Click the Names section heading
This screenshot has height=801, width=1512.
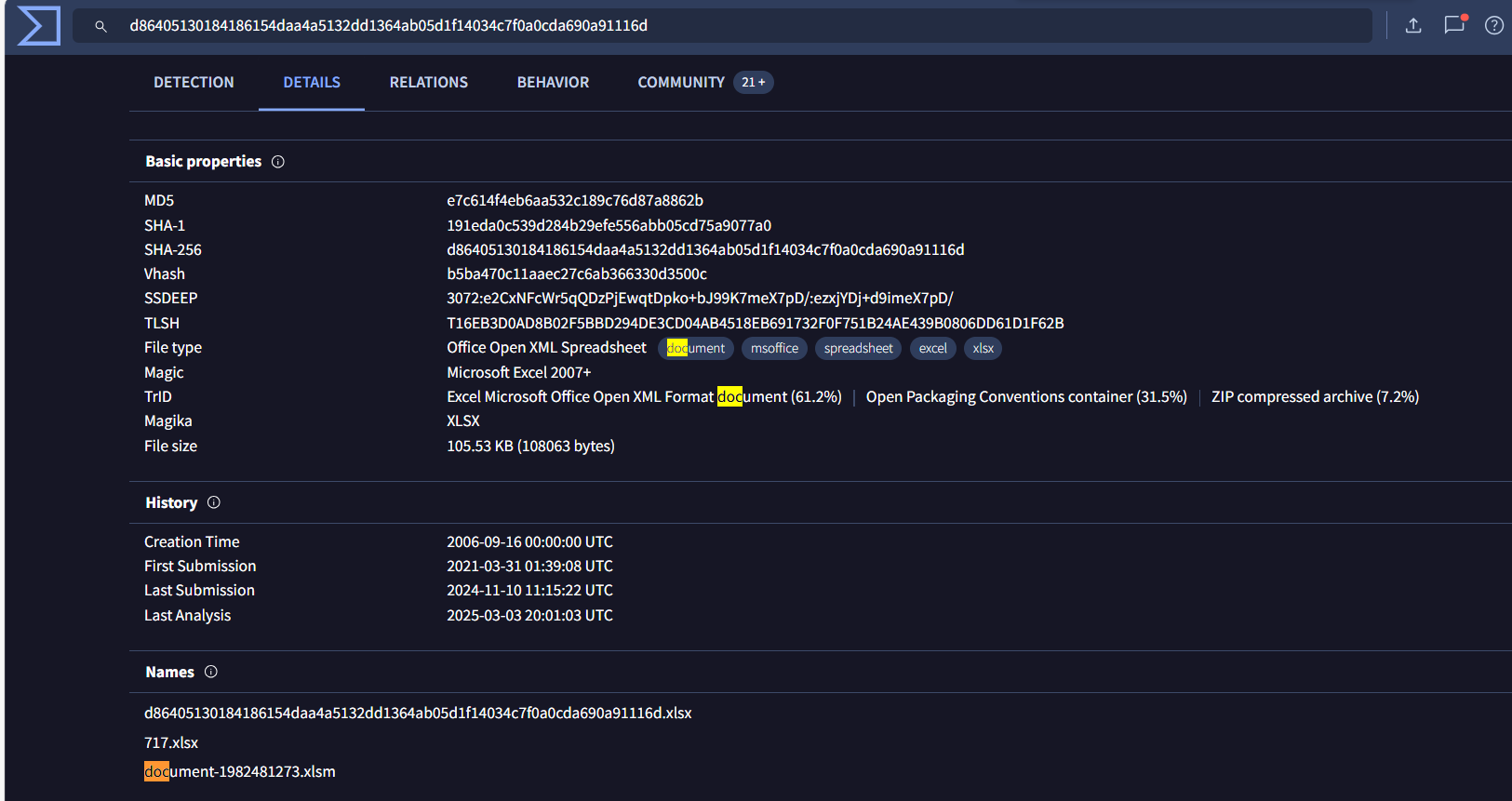[x=170, y=672]
